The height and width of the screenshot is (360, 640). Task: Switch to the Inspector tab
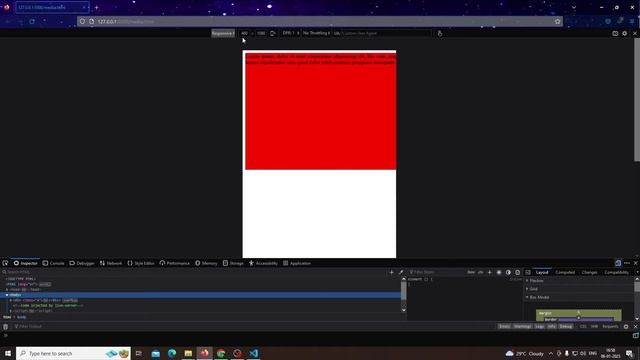pyautogui.click(x=25, y=263)
